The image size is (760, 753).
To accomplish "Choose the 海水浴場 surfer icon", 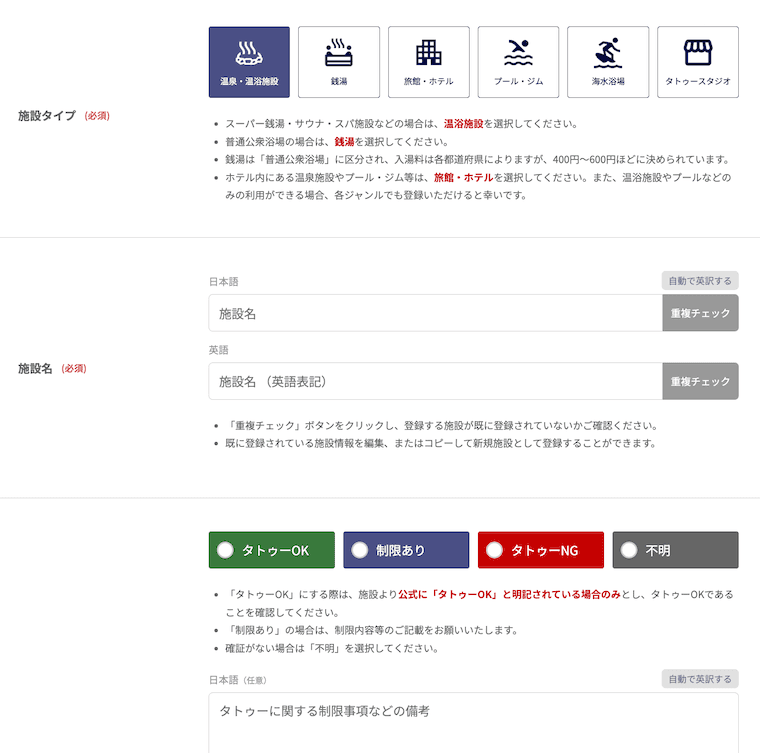I will click(607, 53).
